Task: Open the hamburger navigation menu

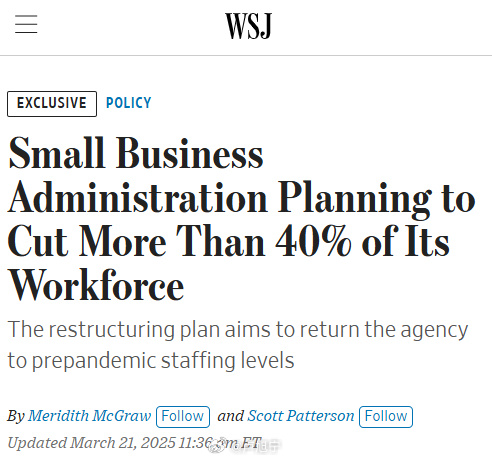Action: click(26, 24)
